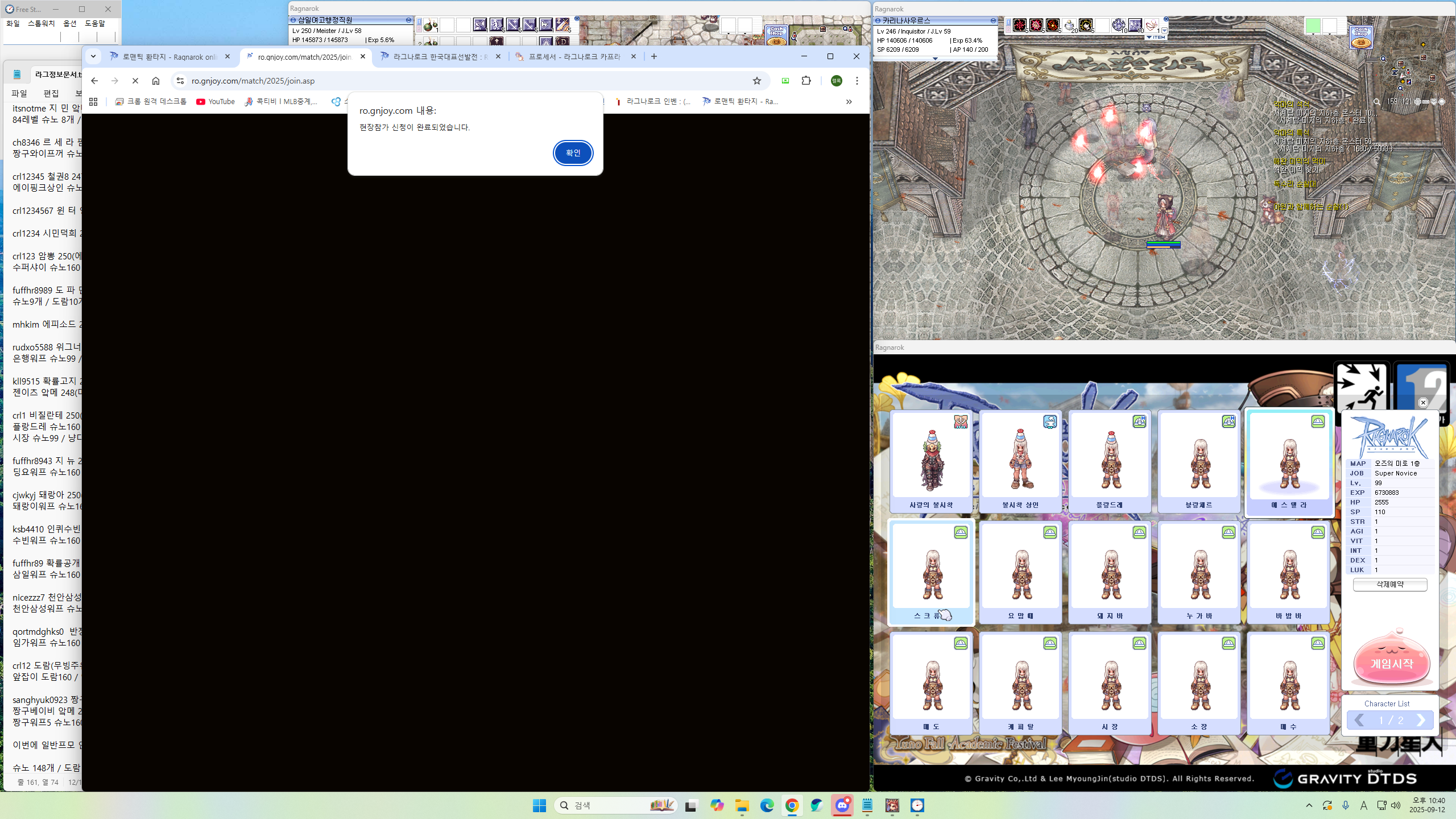Screen dimensions: 1456x819
Task: Click 삭제예약 button in character info
Action: pyautogui.click(x=1389, y=584)
